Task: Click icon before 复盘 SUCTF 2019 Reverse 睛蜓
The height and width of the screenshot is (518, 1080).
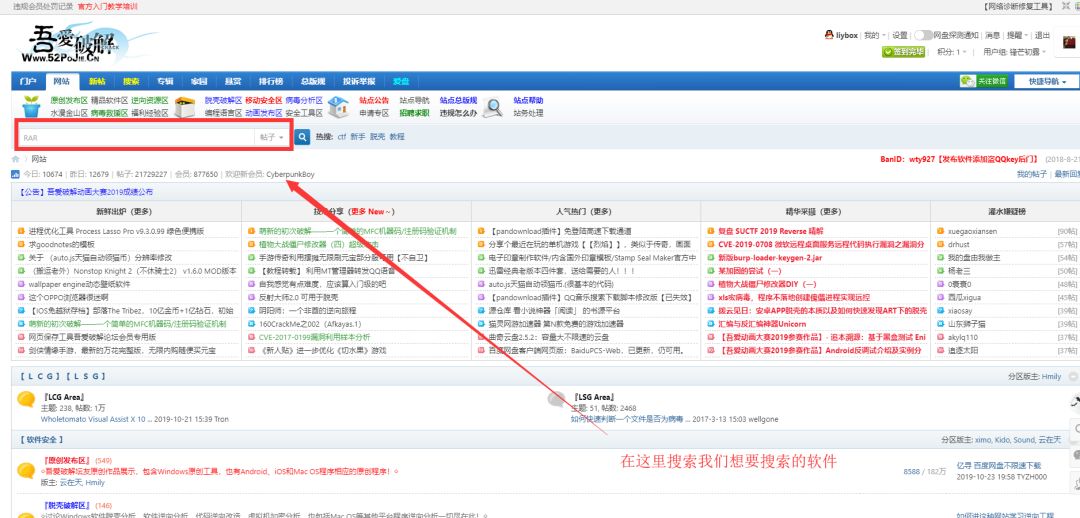Action: click(x=711, y=231)
